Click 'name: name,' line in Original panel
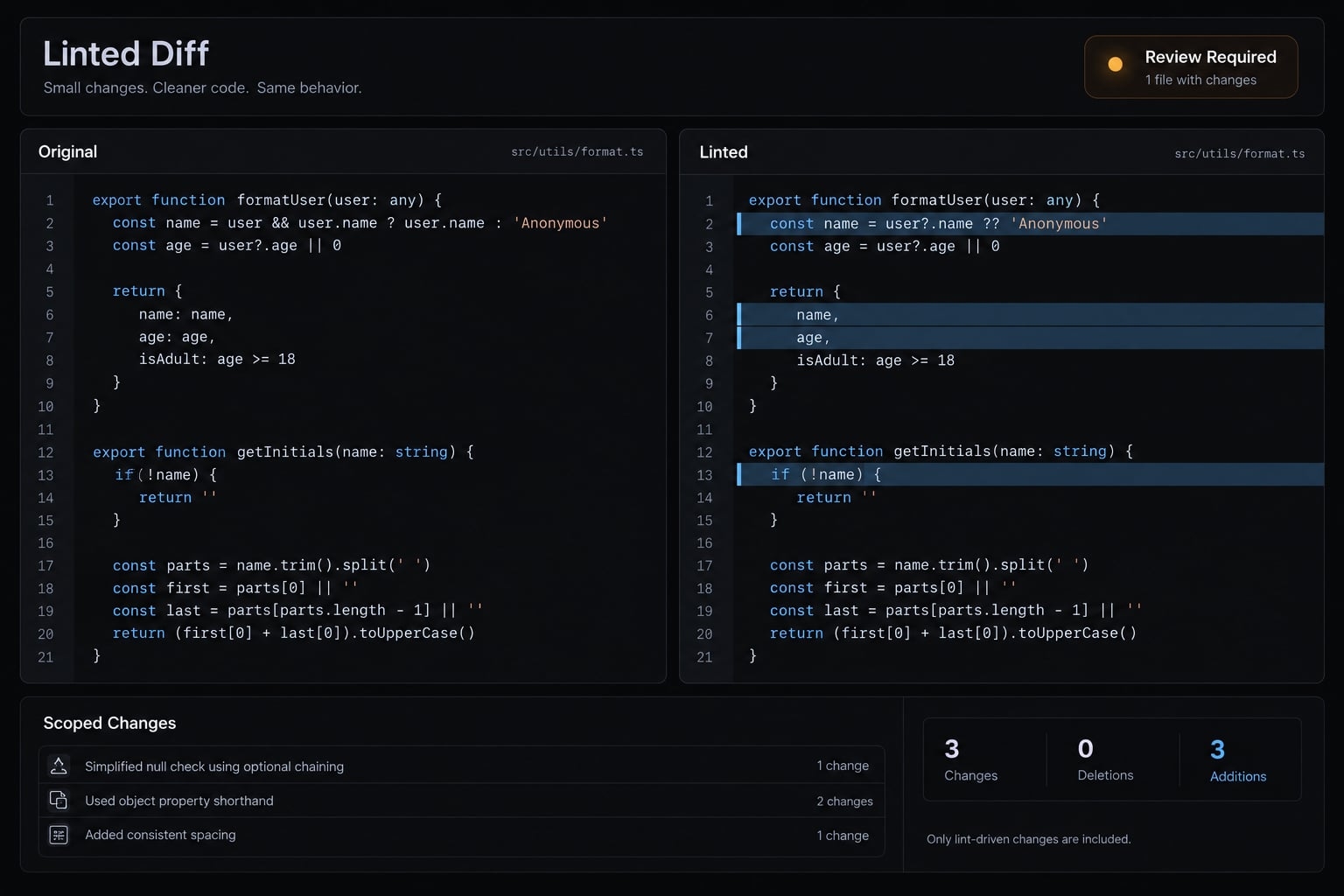The height and width of the screenshot is (896, 1344). point(185,314)
